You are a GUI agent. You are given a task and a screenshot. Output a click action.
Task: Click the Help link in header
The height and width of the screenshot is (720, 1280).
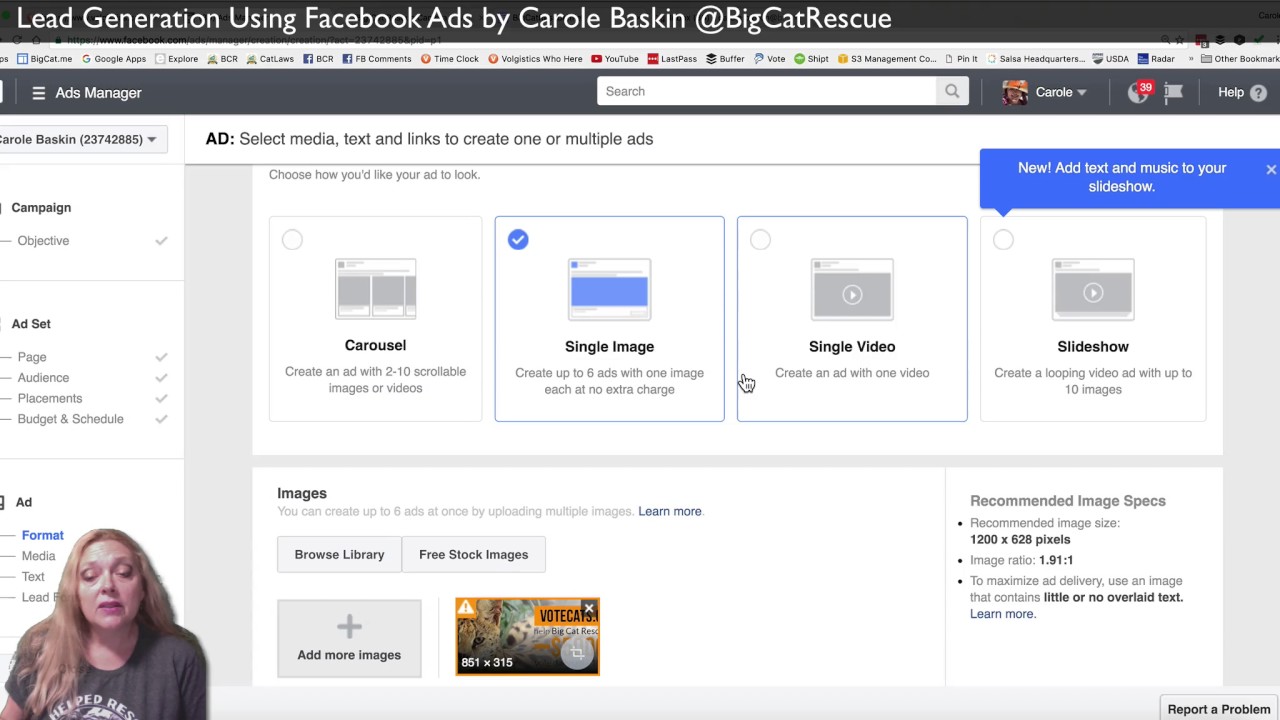1231,92
